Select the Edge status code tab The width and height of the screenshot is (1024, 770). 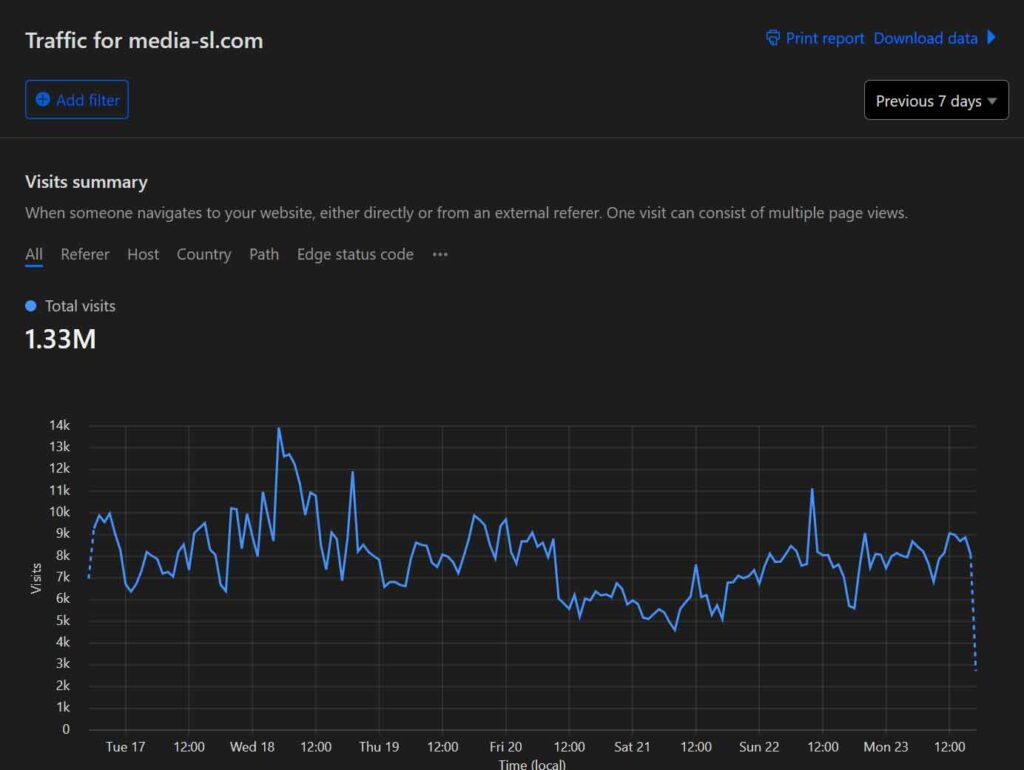(x=355, y=255)
